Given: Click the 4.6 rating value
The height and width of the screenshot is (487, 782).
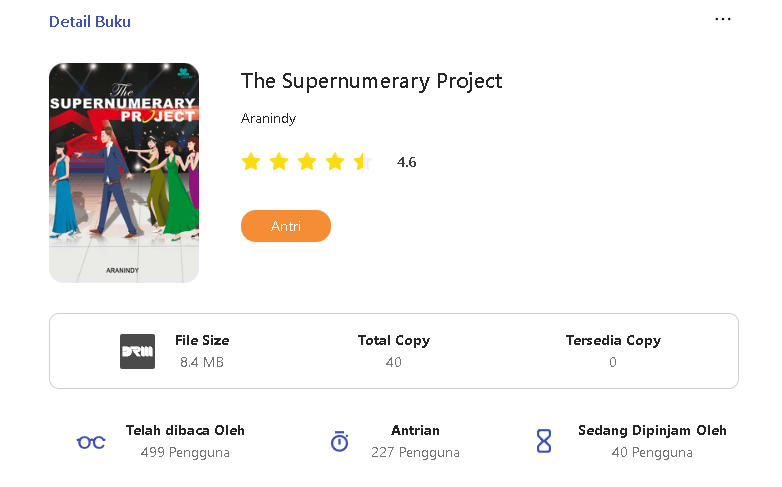Looking at the screenshot, I should coord(406,162).
